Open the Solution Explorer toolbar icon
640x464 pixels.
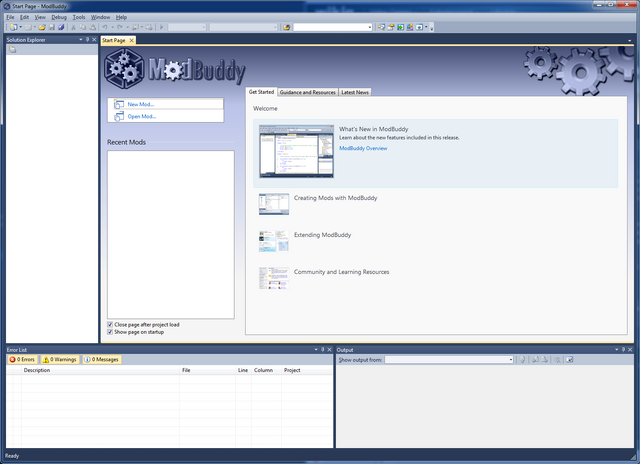click(381, 27)
